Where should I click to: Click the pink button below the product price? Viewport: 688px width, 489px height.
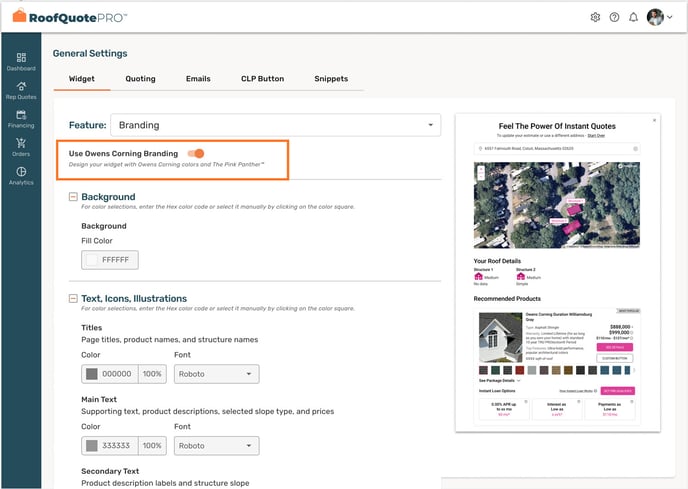(614, 347)
